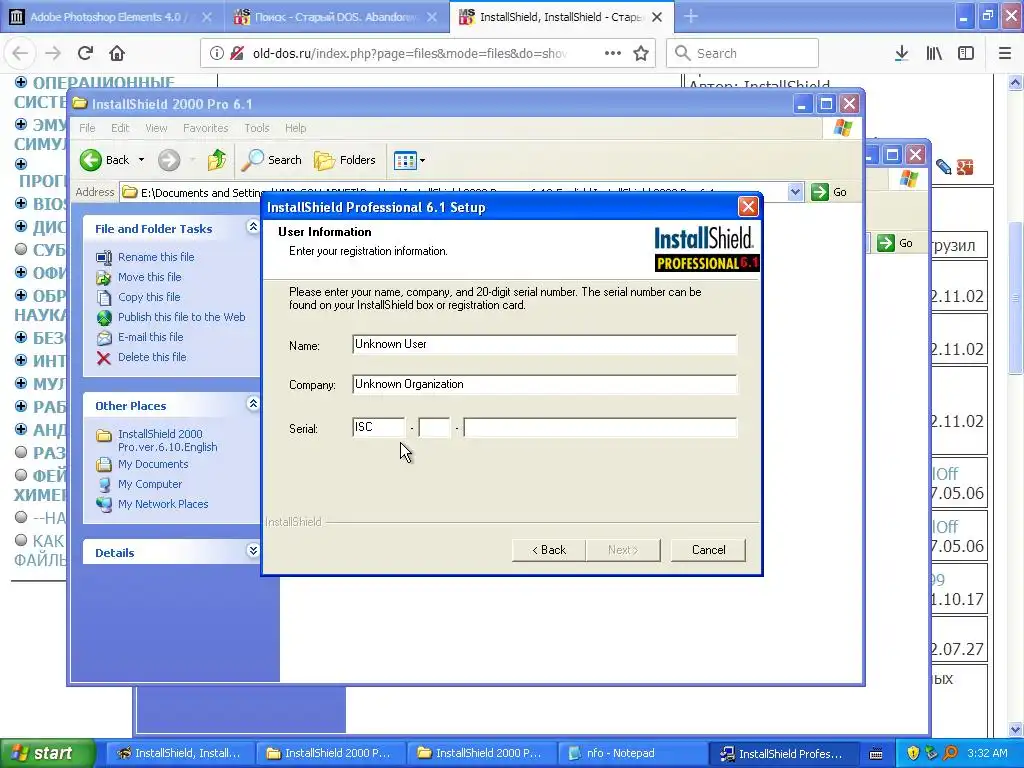The height and width of the screenshot is (768, 1024).
Task: Click Delete this file
Action: (152, 357)
